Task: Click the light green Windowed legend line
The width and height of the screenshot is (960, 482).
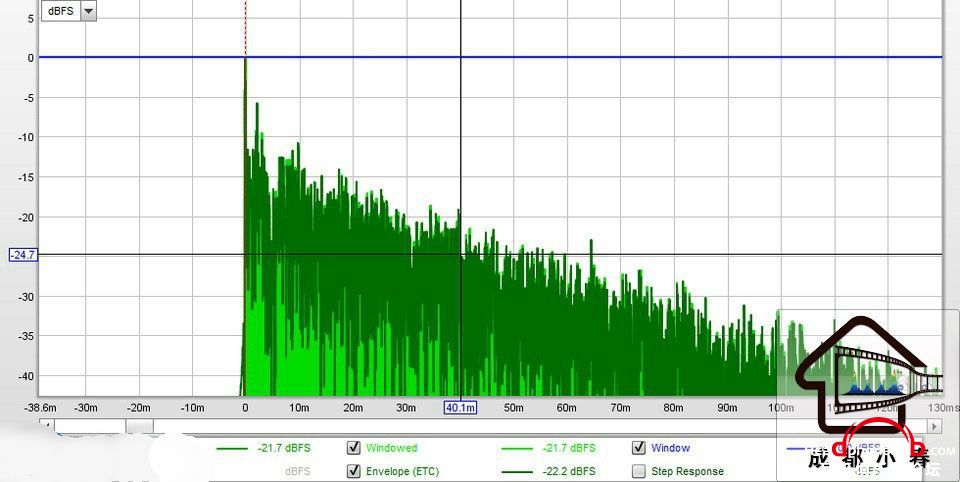Action: [517, 449]
